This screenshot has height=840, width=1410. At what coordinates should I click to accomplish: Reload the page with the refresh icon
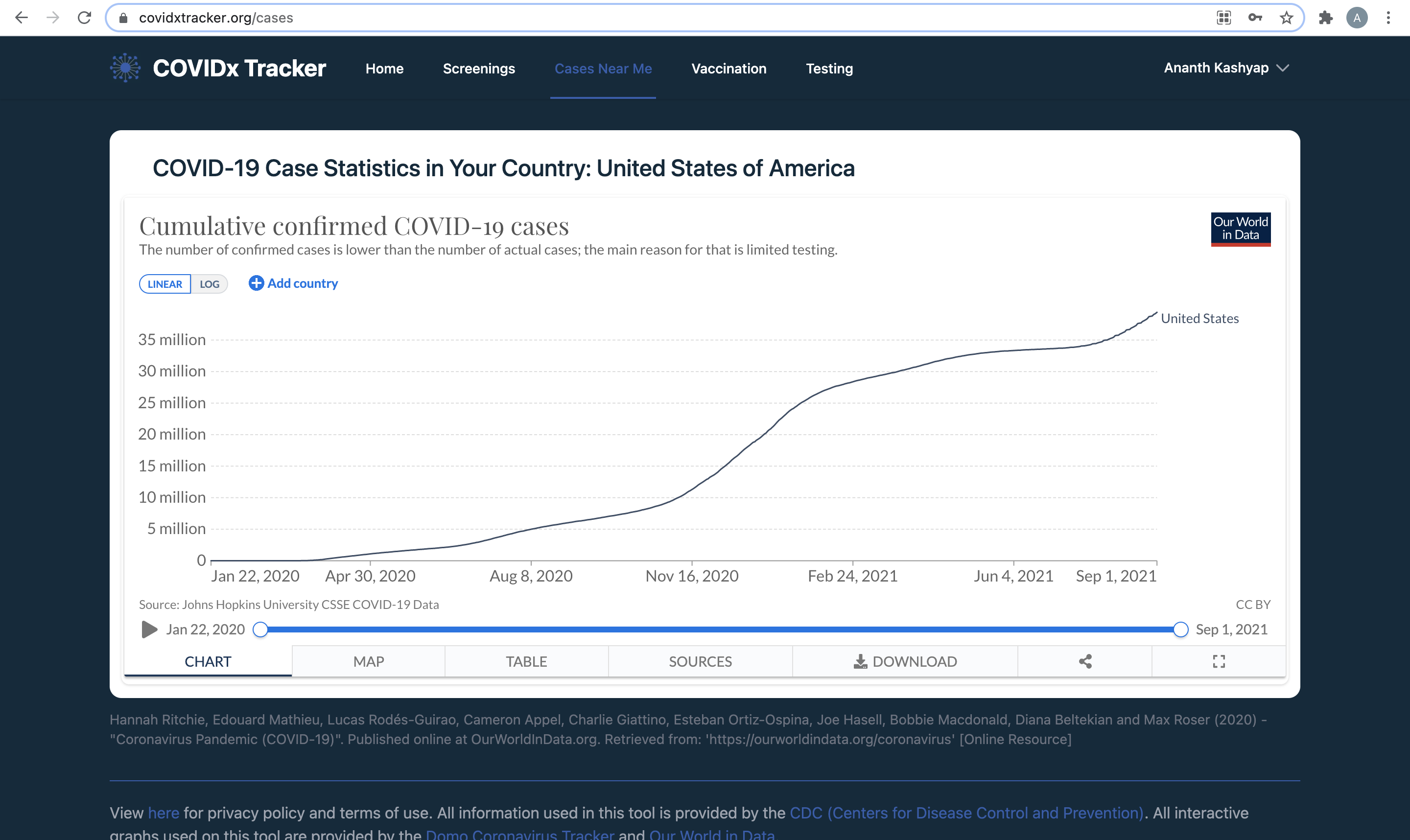(x=84, y=18)
